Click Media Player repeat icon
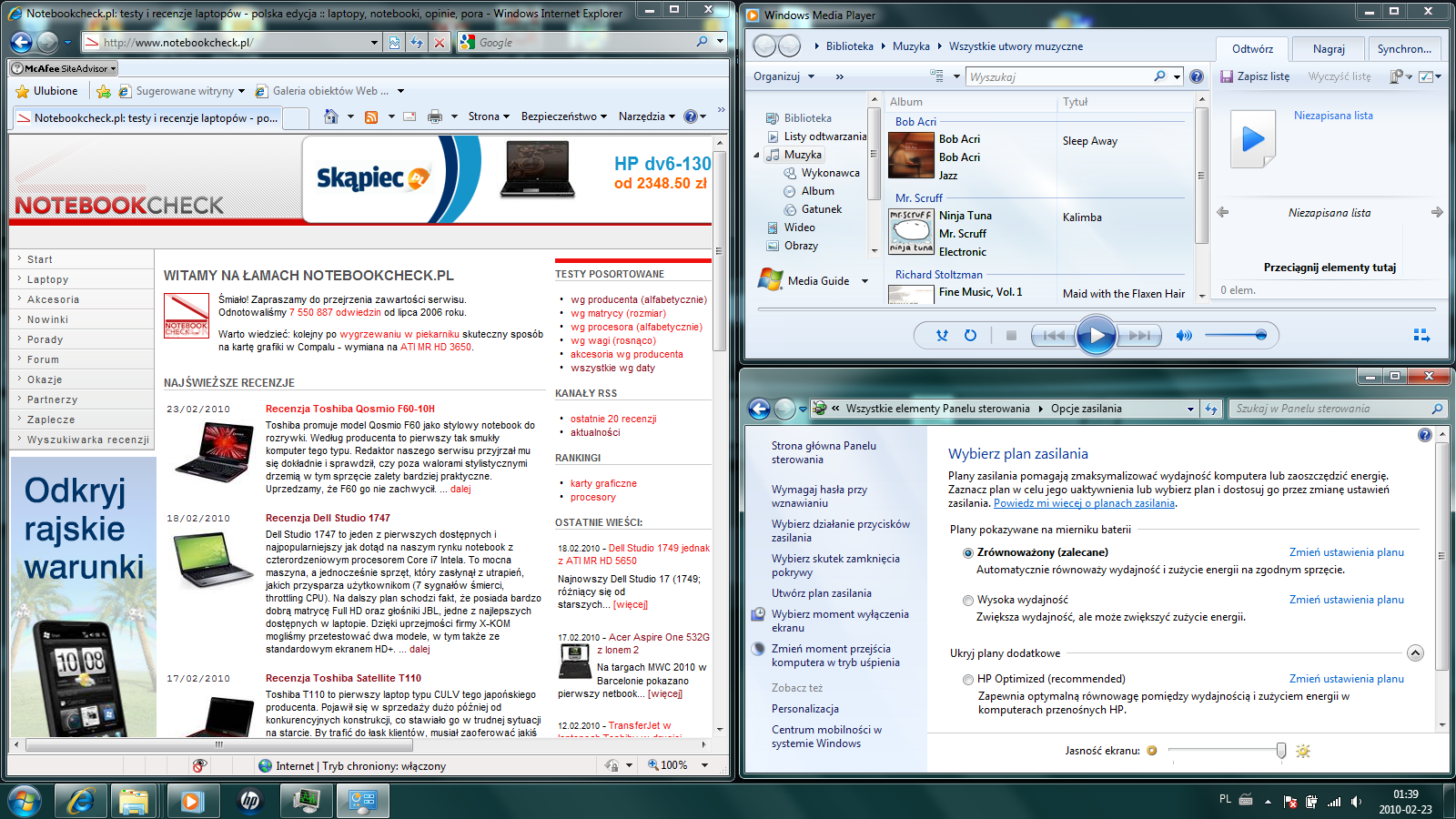This screenshot has height=819, width=1456. (x=971, y=335)
